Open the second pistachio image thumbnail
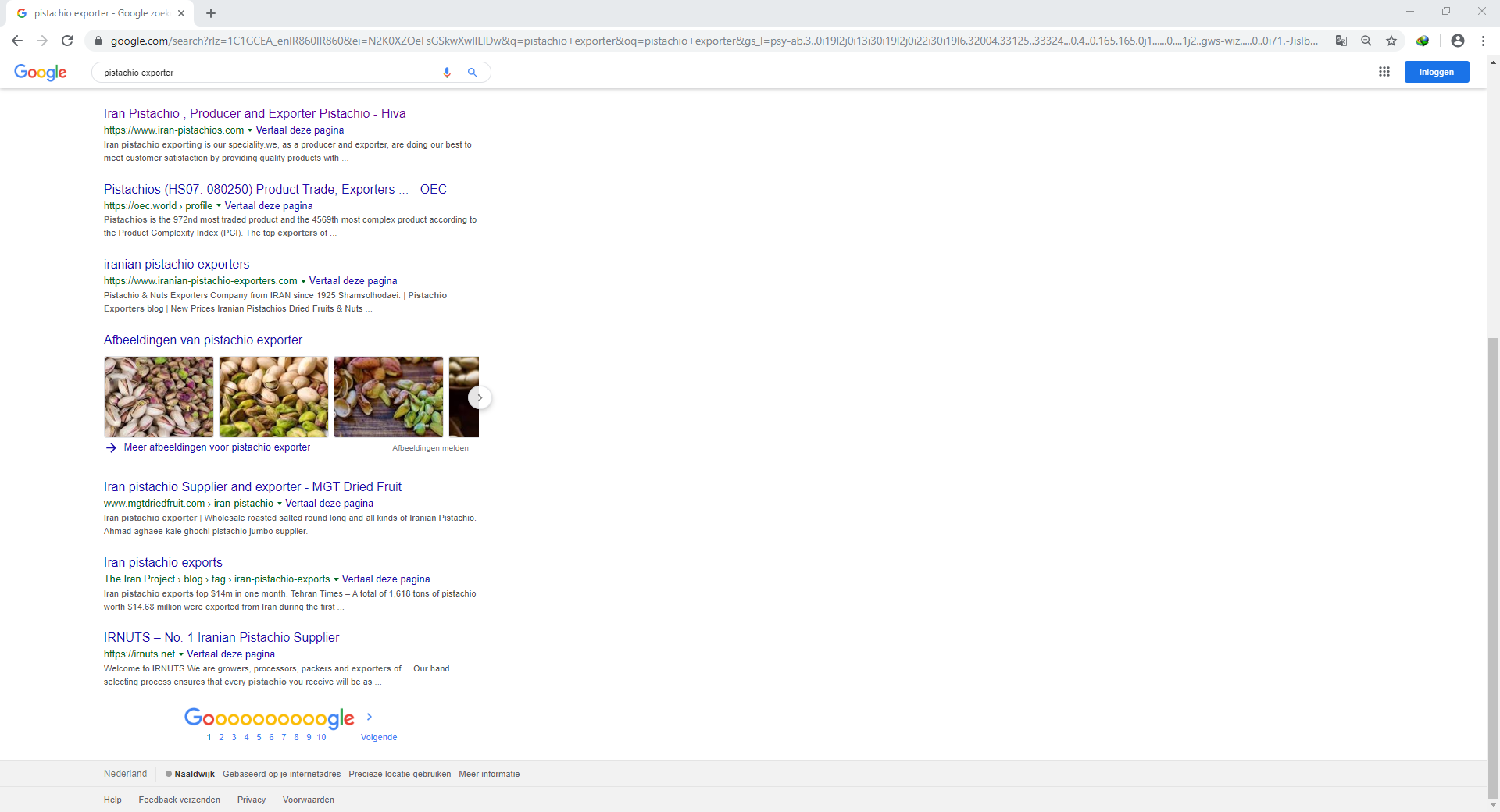Image resolution: width=1500 pixels, height=812 pixels. point(273,397)
